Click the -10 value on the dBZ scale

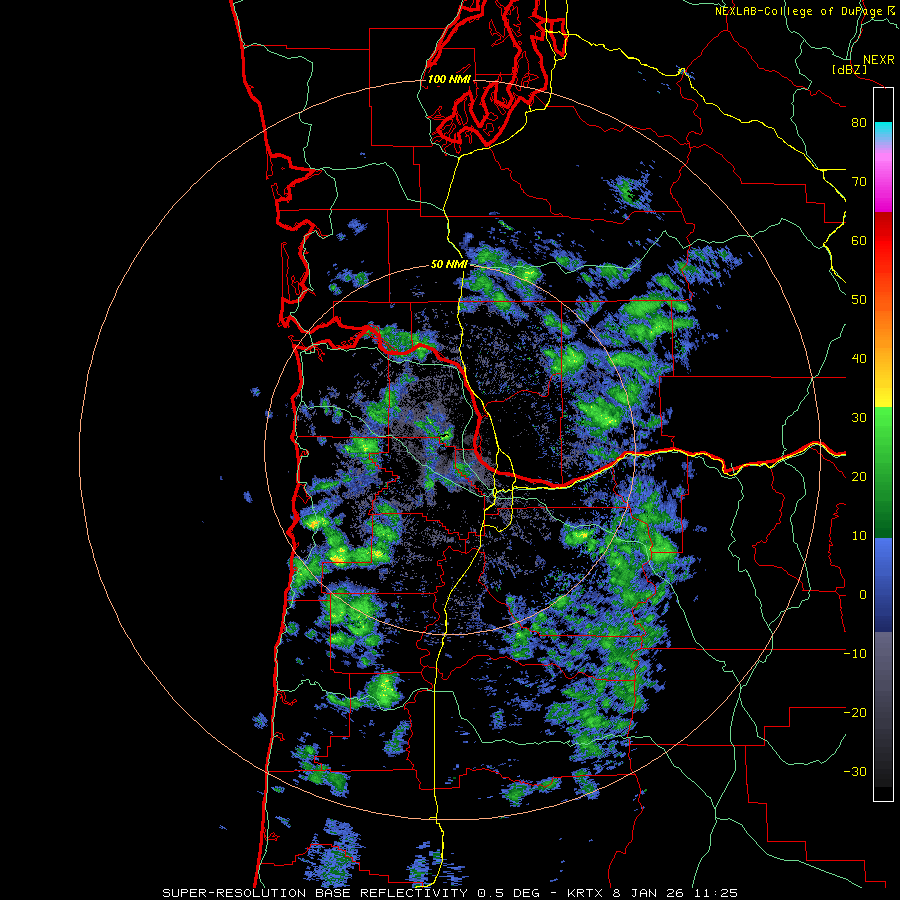(855, 654)
